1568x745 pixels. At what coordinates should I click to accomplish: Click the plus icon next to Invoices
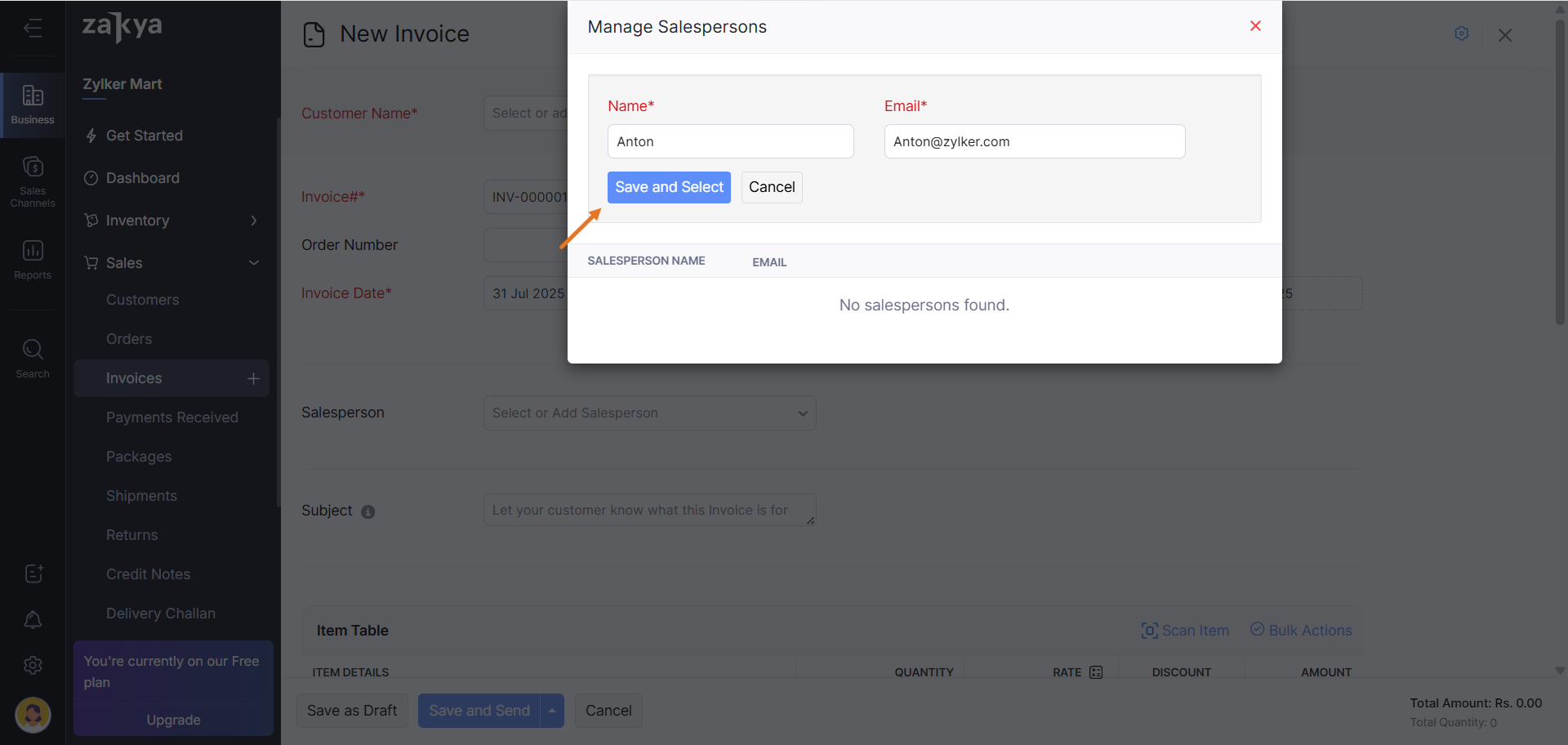[x=253, y=379]
